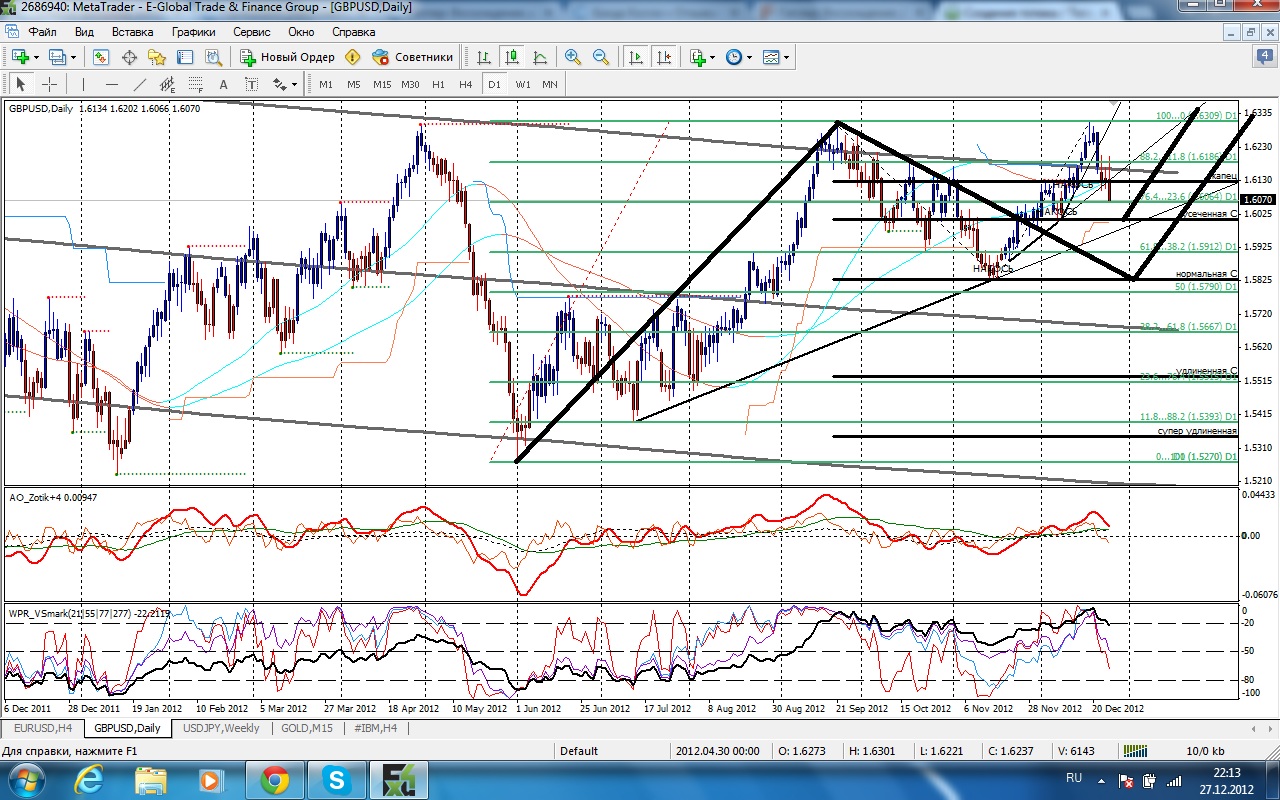This screenshot has width=1280, height=800.
Task: Select the Crosshair cursor tool
Action: 48,84
